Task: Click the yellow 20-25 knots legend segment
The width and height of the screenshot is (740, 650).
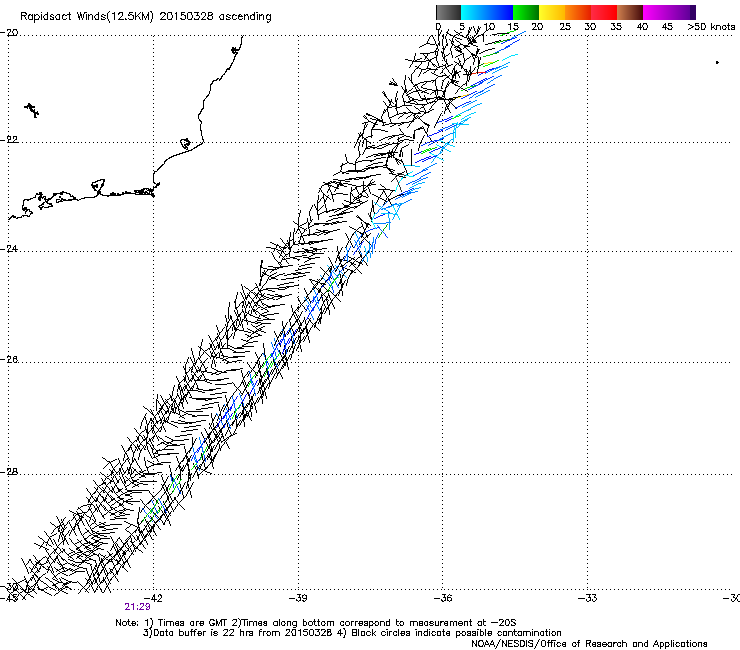Action: click(x=552, y=12)
